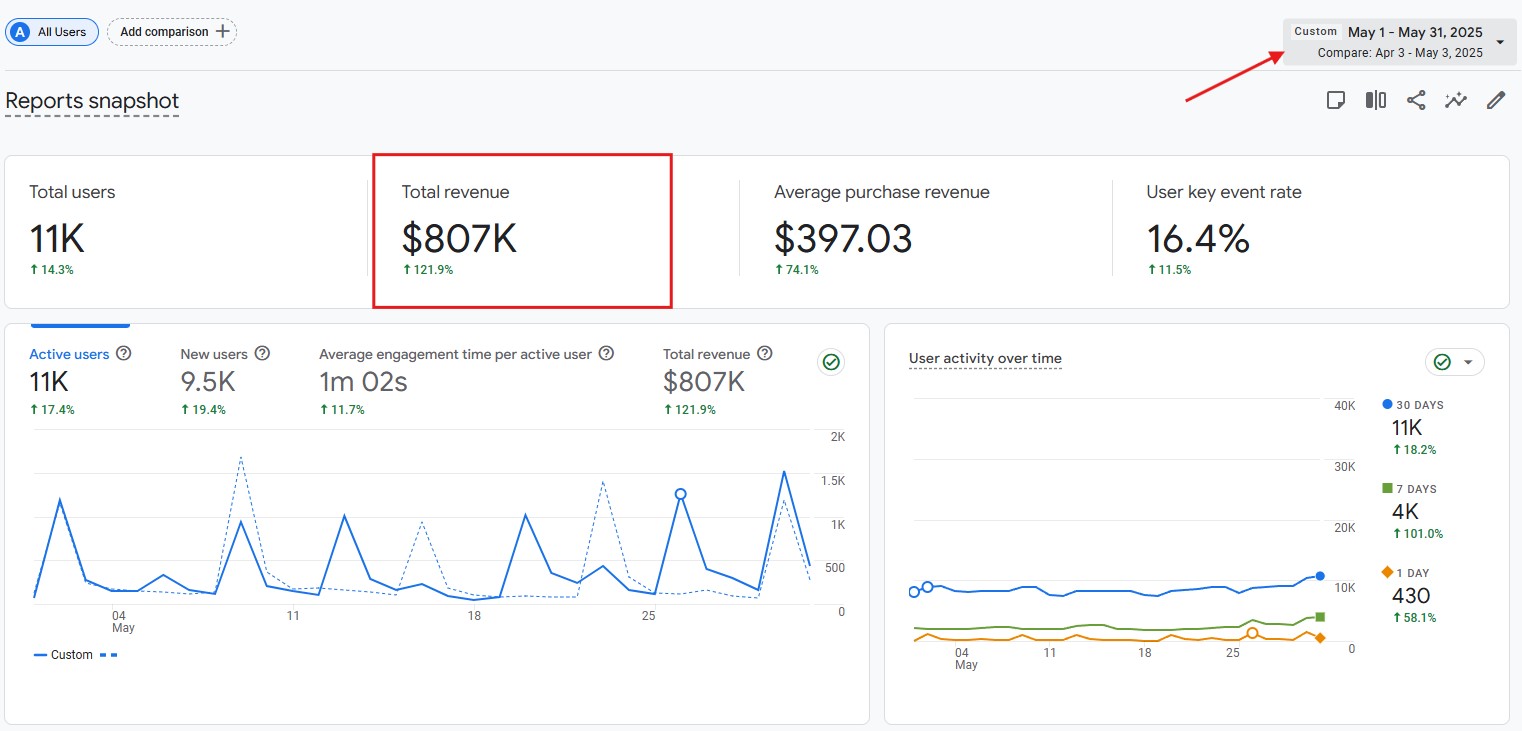The image size is (1522, 731).
Task: Click the Reports snapshot title
Action: 92,101
